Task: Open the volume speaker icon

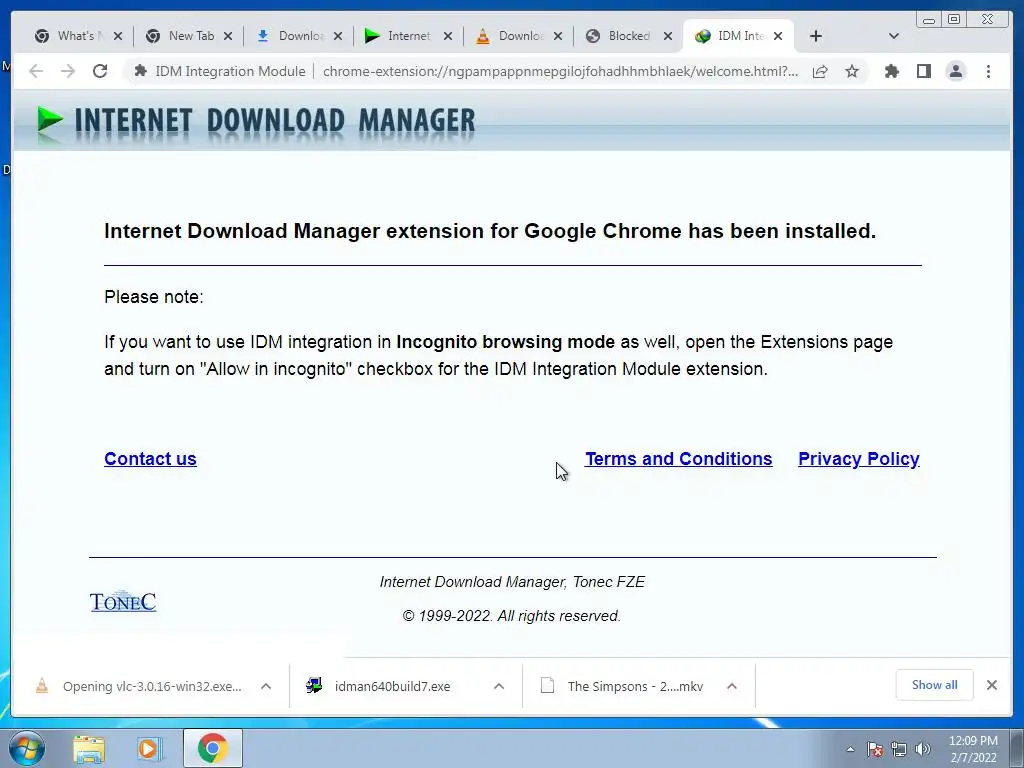Action: click(922, 749)
